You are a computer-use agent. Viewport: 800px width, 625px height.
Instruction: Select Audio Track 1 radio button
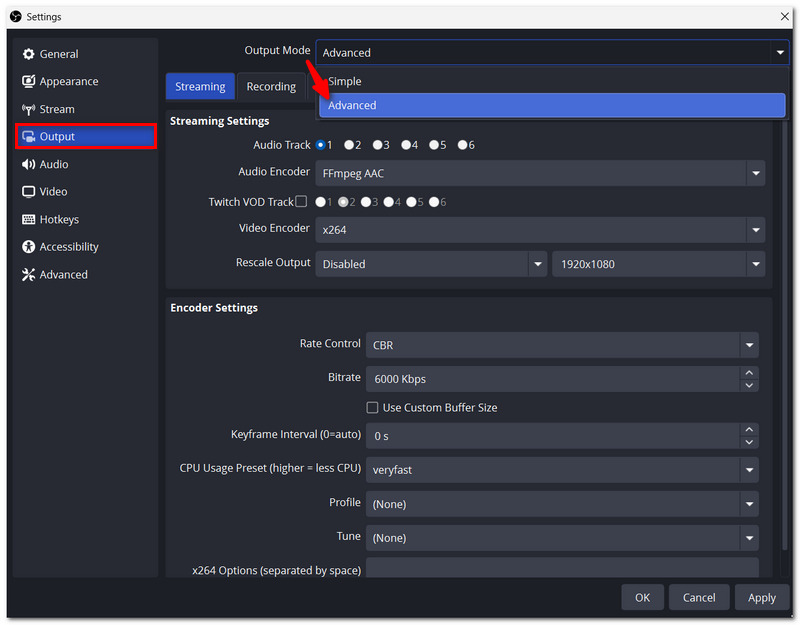320,145
